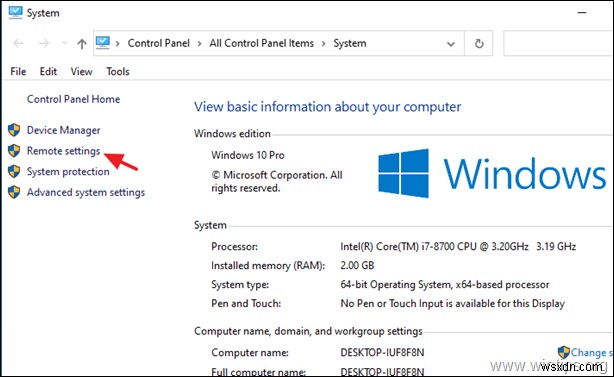Viewport: 614px width, 377px height.
Task: Click the 'Processor:' label
Action: pyautogui.click(x=234, y=246)
